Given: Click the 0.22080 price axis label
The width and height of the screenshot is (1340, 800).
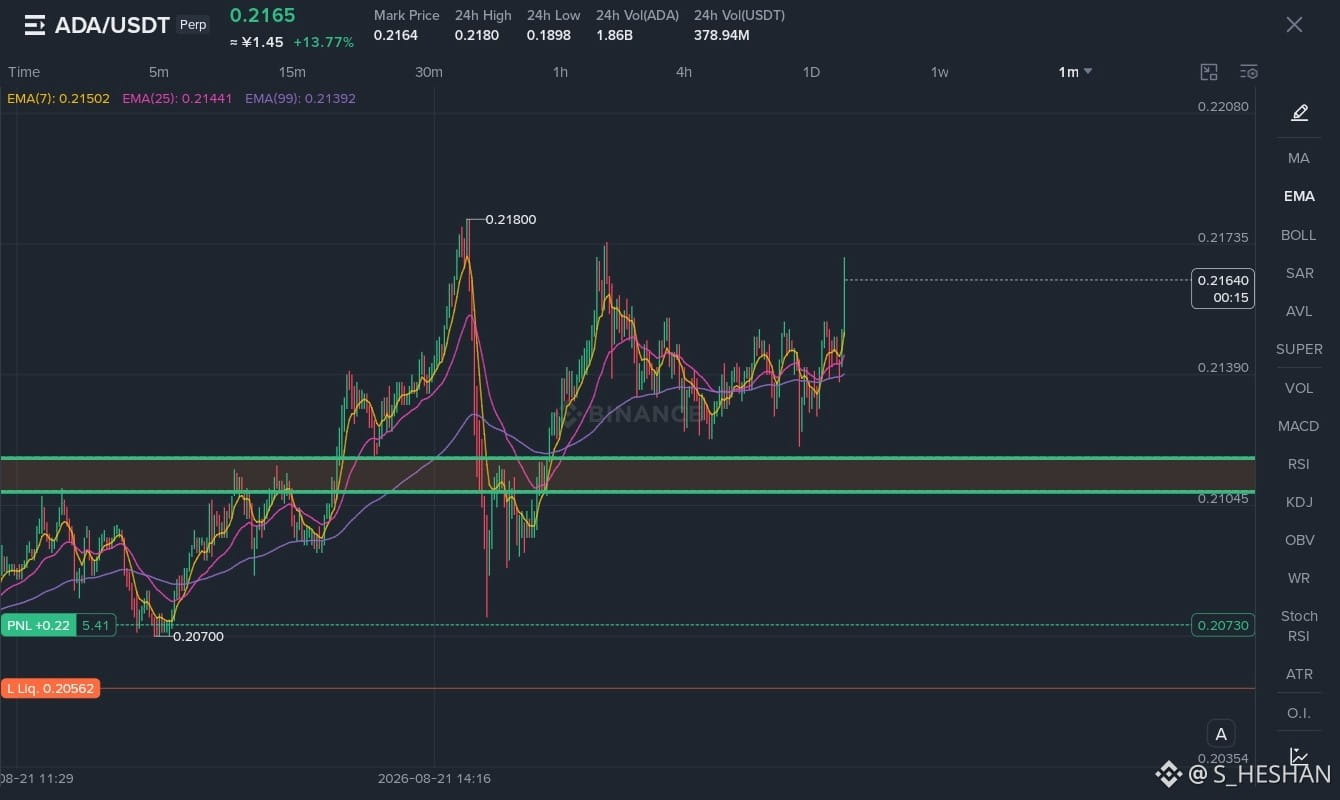Looking at the screenshot, I should tap(1223, 106).
